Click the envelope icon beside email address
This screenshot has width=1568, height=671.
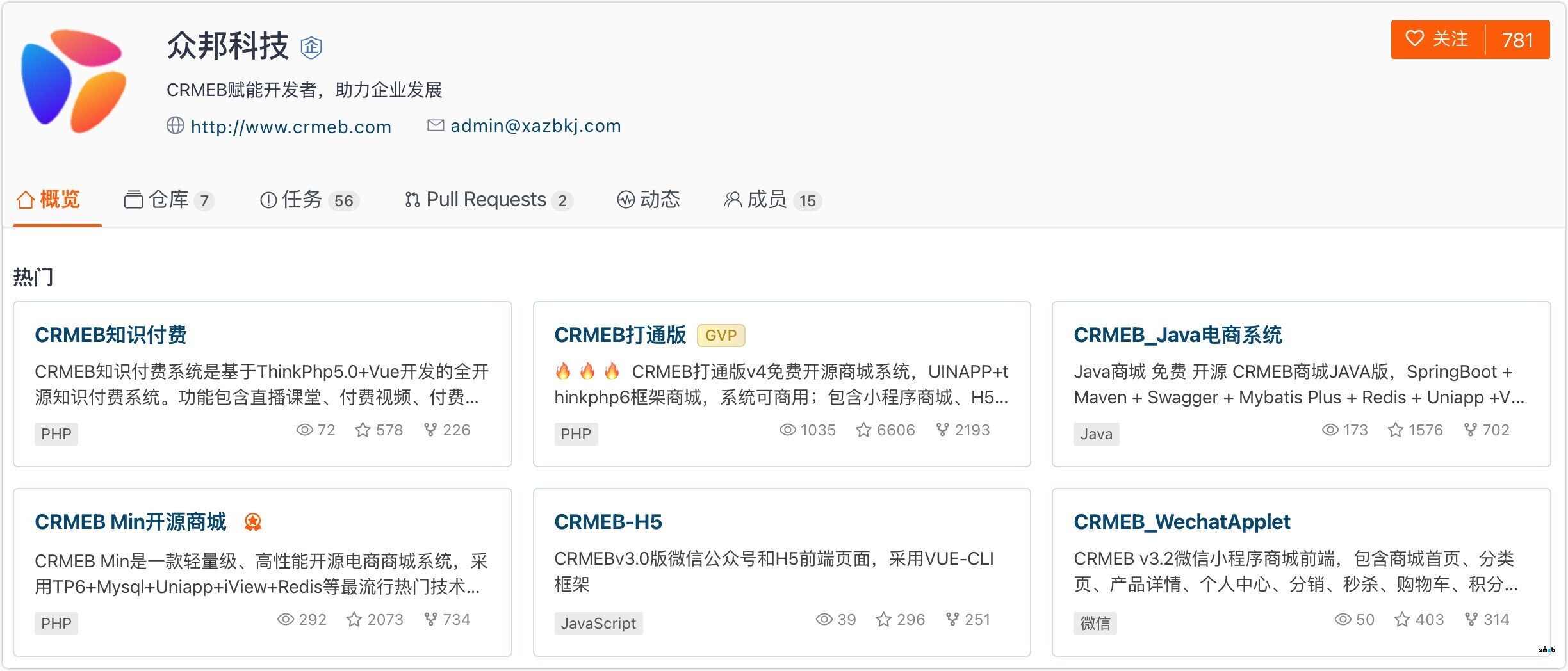[436, 125]
